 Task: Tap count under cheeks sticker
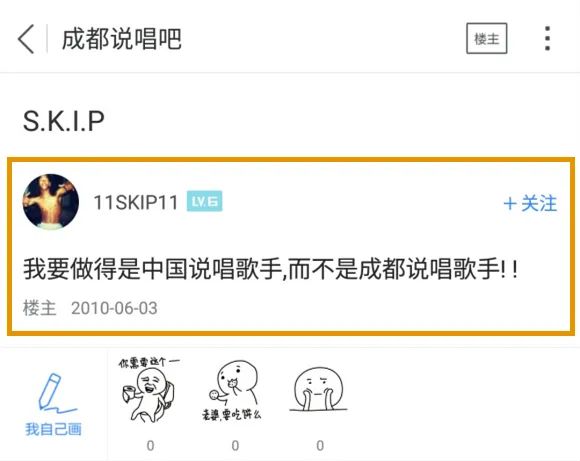[x=320, y=445]
